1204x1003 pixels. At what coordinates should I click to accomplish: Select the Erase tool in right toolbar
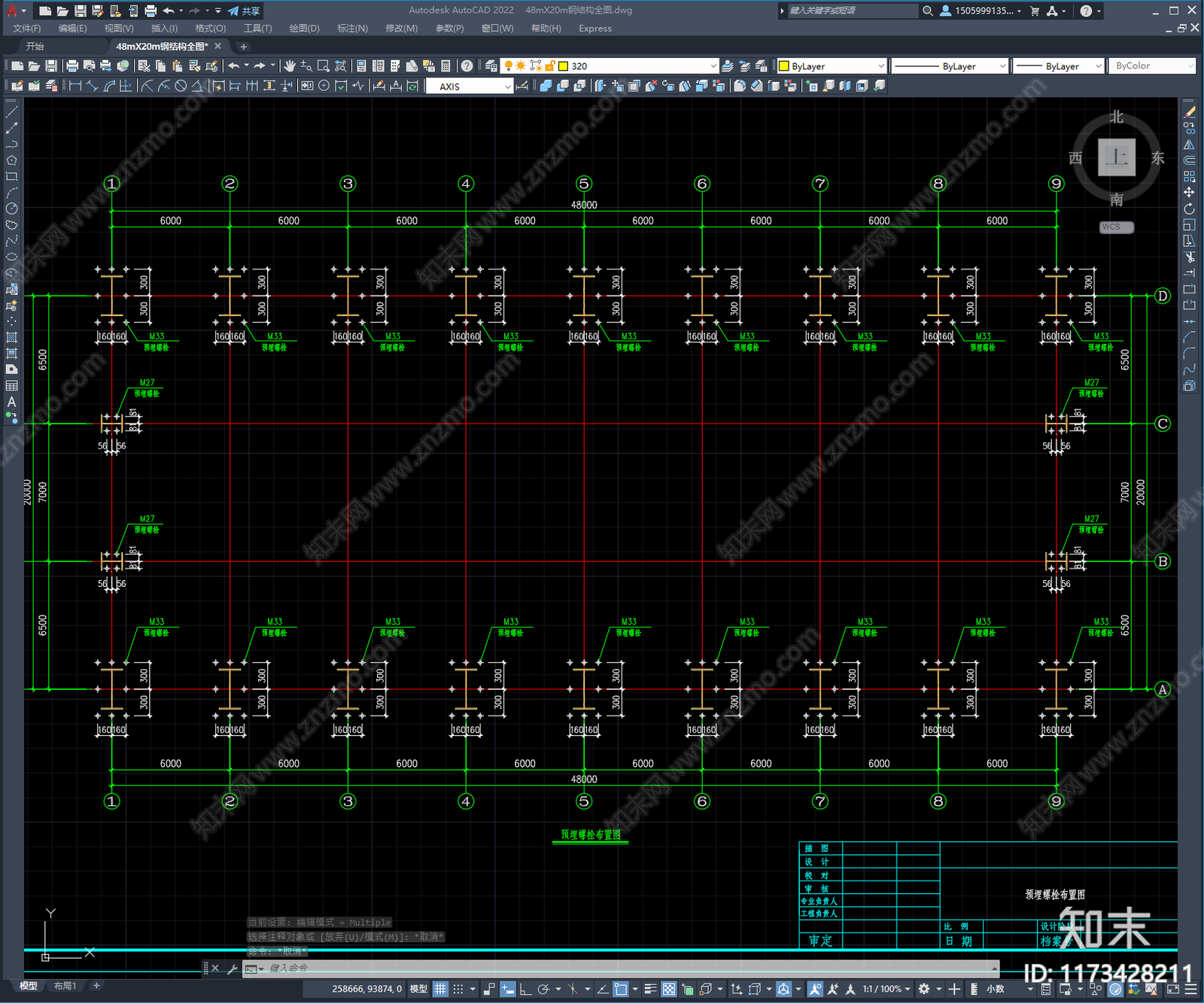1189,112
